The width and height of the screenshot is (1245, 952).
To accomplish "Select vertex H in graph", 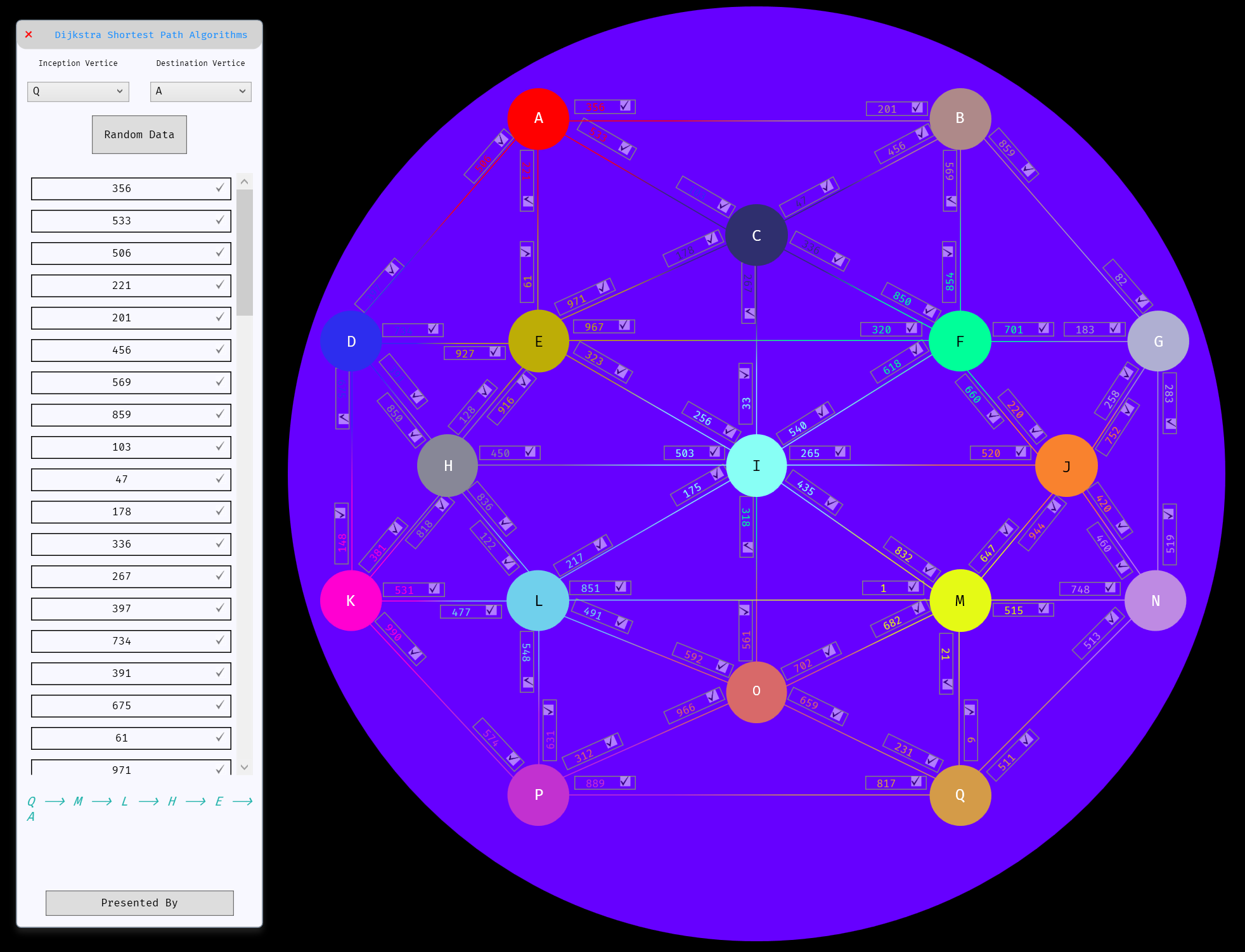I will (448, 465).
